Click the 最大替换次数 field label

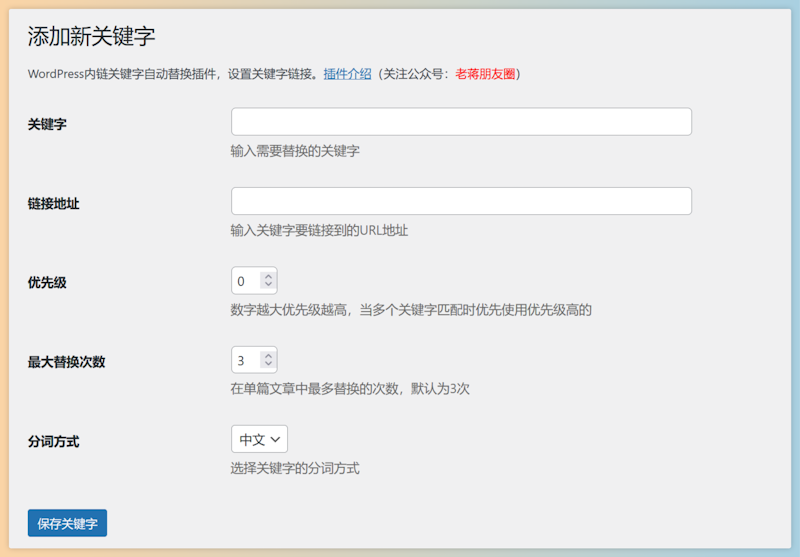tap(66, 362)
